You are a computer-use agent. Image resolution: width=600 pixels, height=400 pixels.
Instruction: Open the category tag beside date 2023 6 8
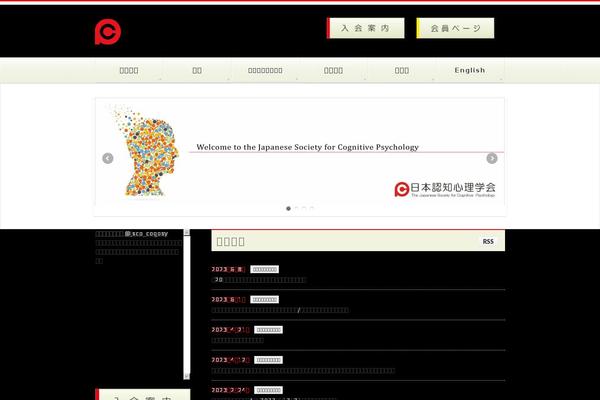(264, 269)
